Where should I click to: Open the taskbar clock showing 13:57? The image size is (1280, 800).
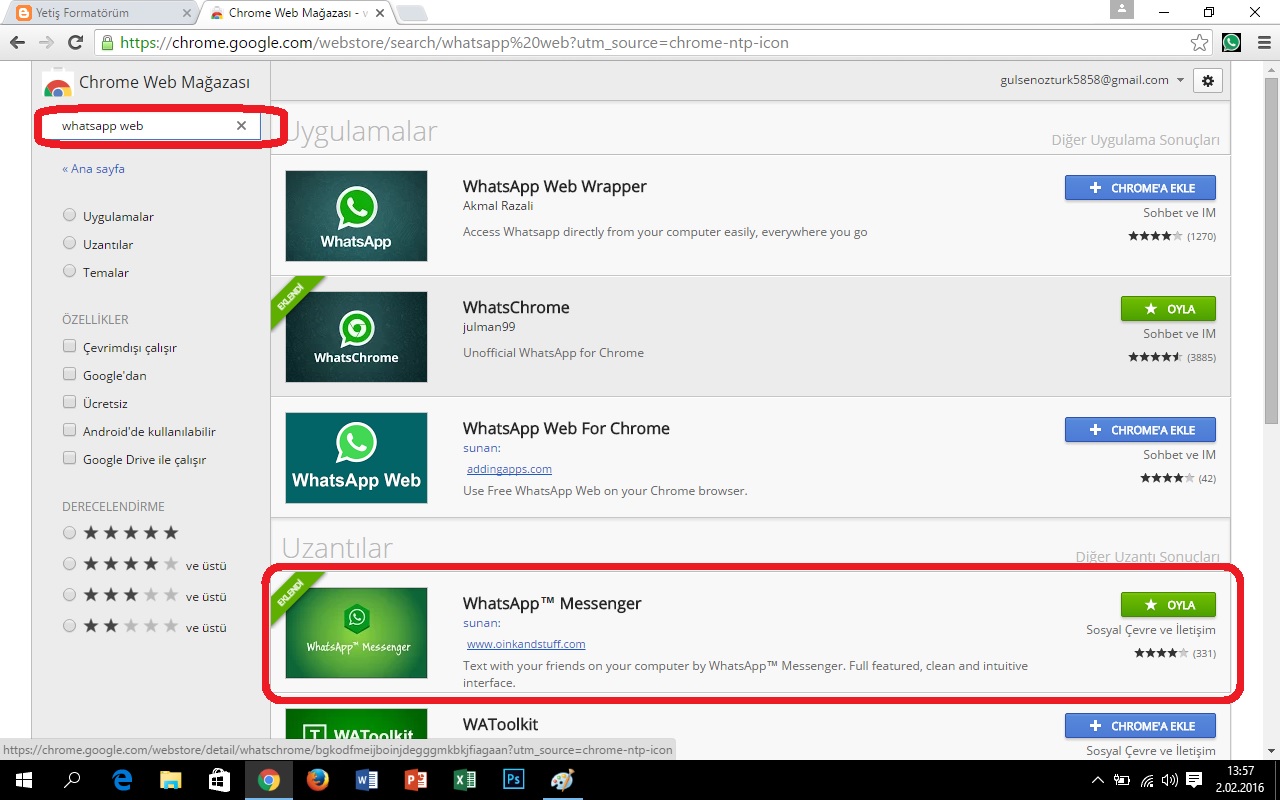[1240, 780]
